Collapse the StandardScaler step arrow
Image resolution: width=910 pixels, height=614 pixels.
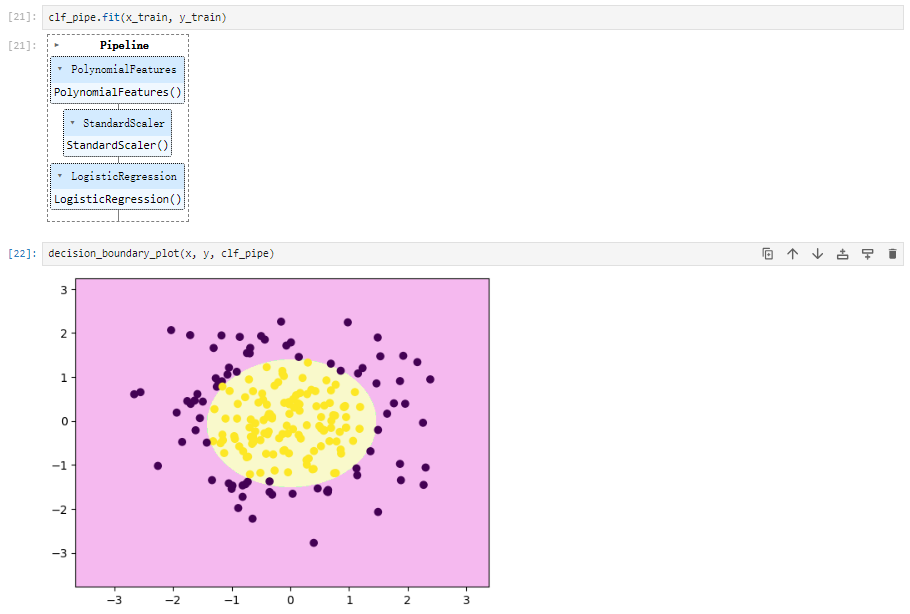[73, 122]
